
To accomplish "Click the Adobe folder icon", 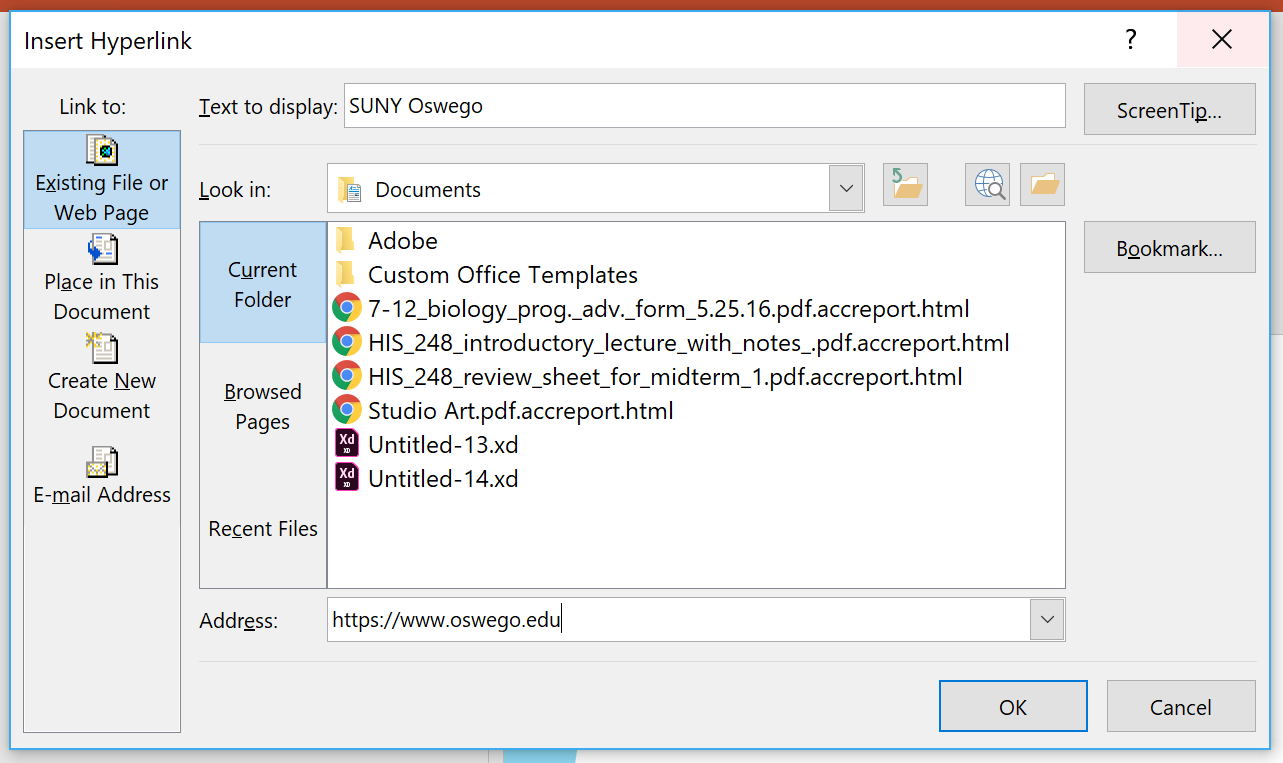I will coord(346,240).
